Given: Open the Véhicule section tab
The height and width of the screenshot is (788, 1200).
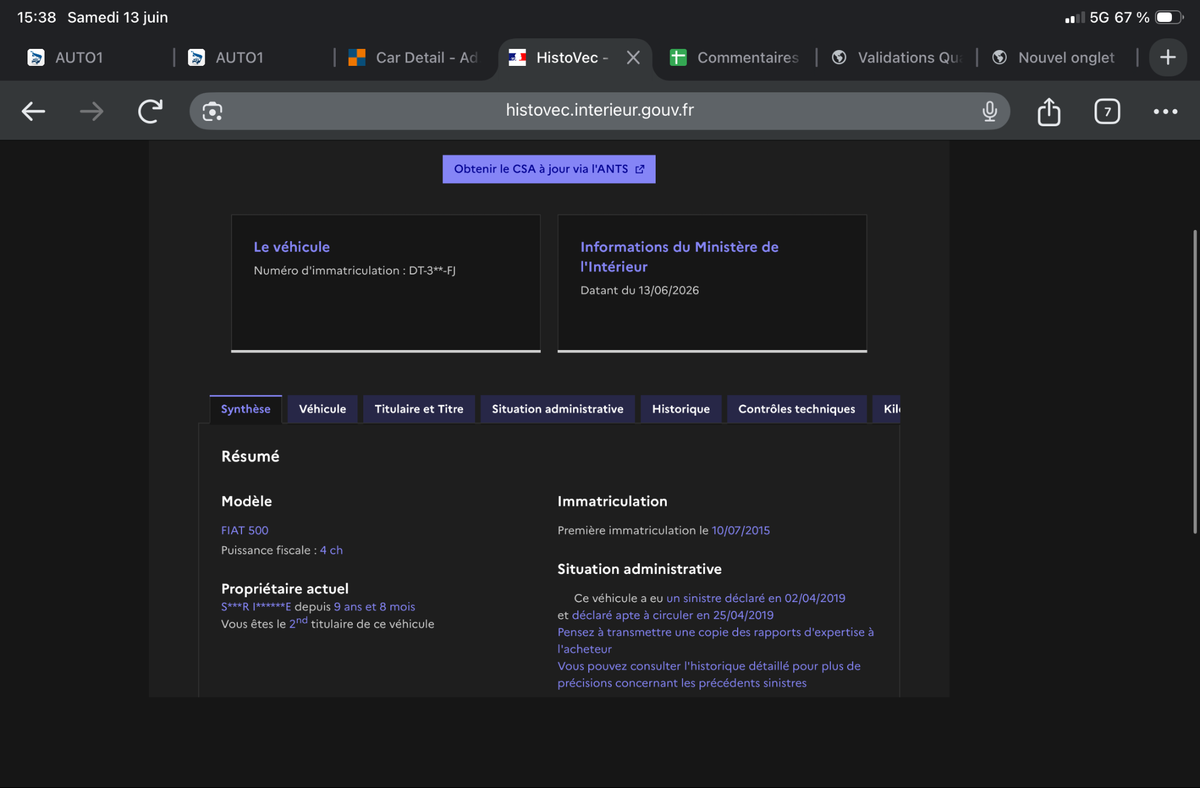Looking at the screenshot, I should 322,409.
